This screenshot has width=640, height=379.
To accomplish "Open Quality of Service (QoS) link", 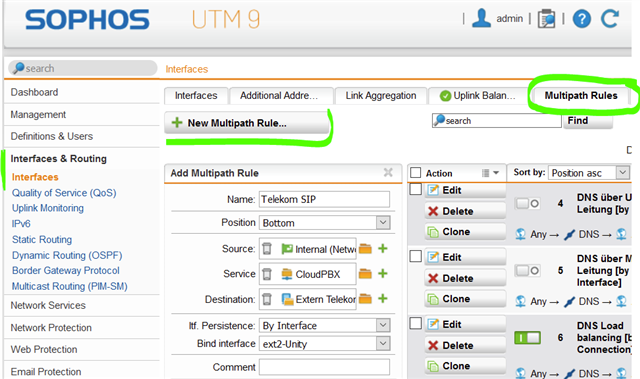I will pyautogui.click(x=64, y=193).
